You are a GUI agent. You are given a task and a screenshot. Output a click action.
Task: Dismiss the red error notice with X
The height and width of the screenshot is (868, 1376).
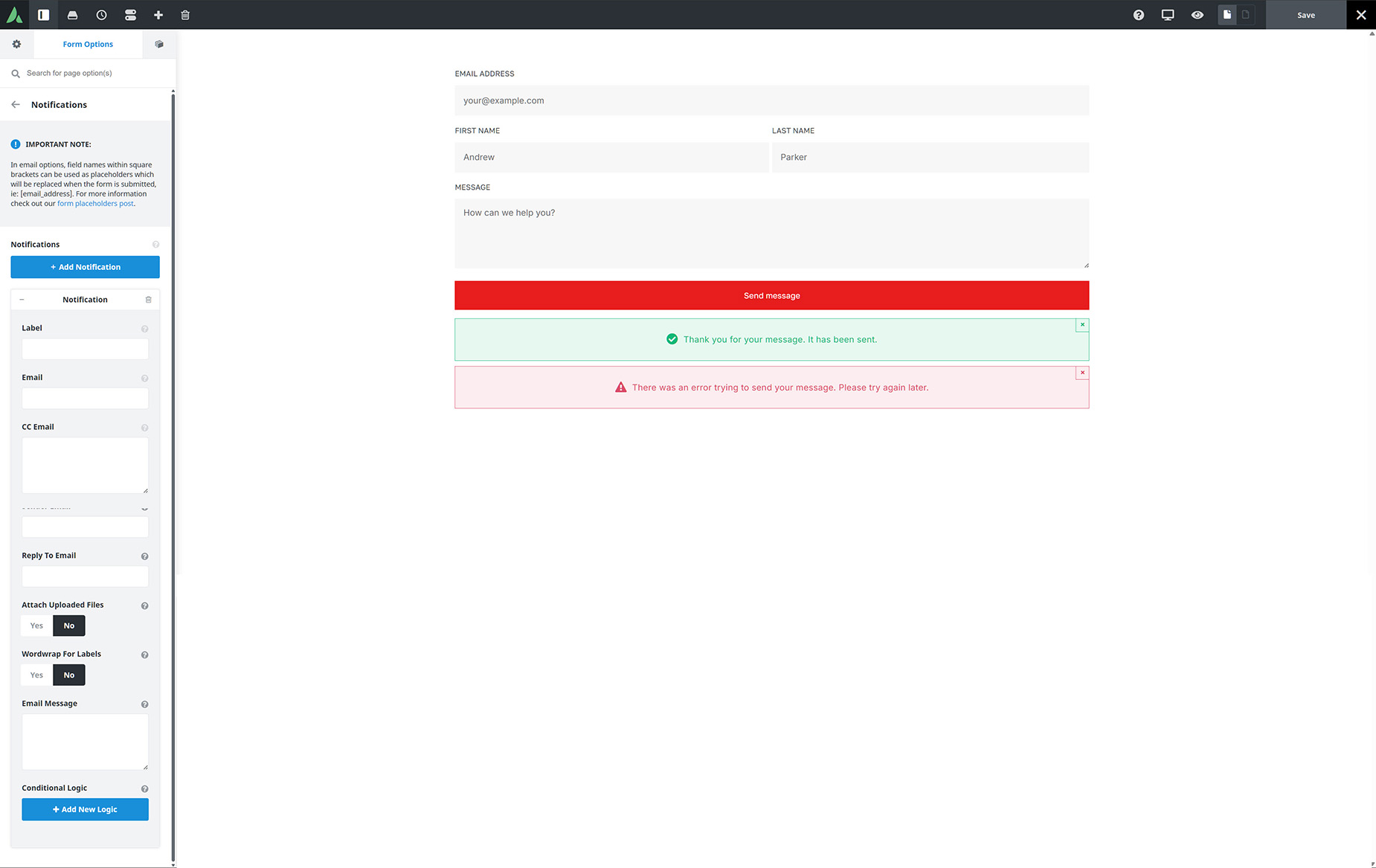click(x=1082, y=373)
